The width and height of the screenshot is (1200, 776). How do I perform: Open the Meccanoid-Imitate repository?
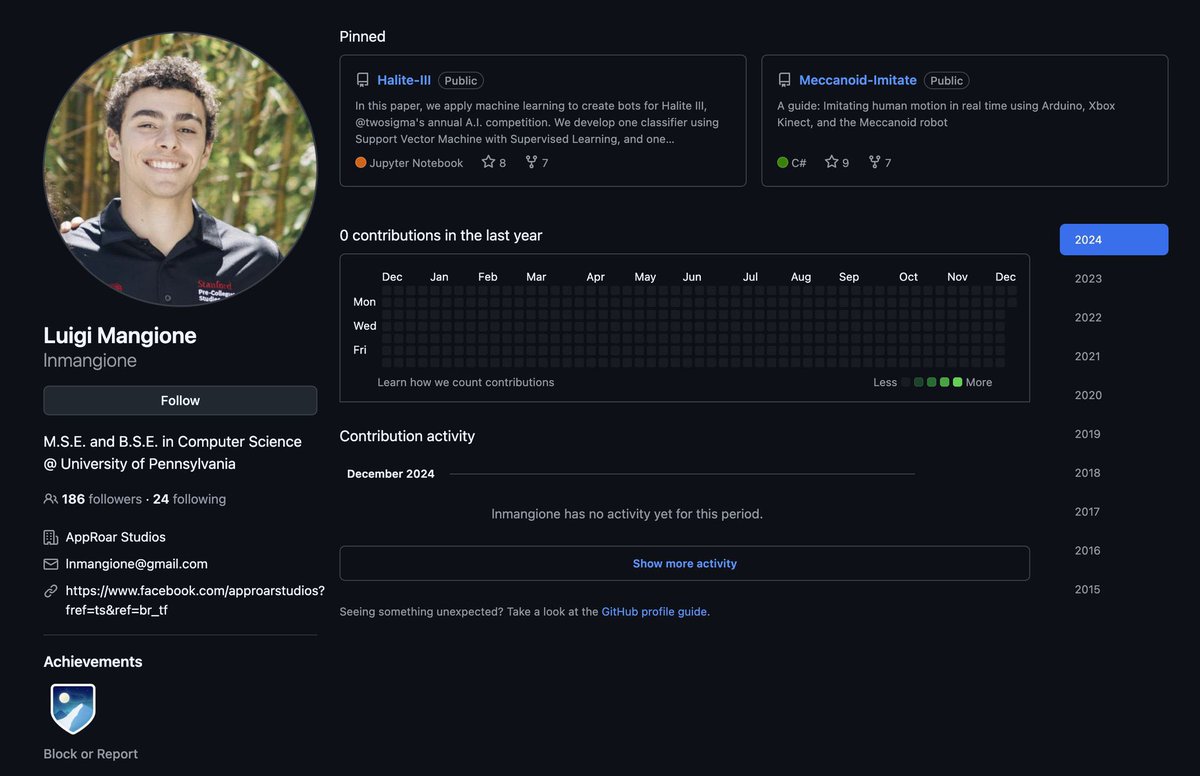pos(858,80)
